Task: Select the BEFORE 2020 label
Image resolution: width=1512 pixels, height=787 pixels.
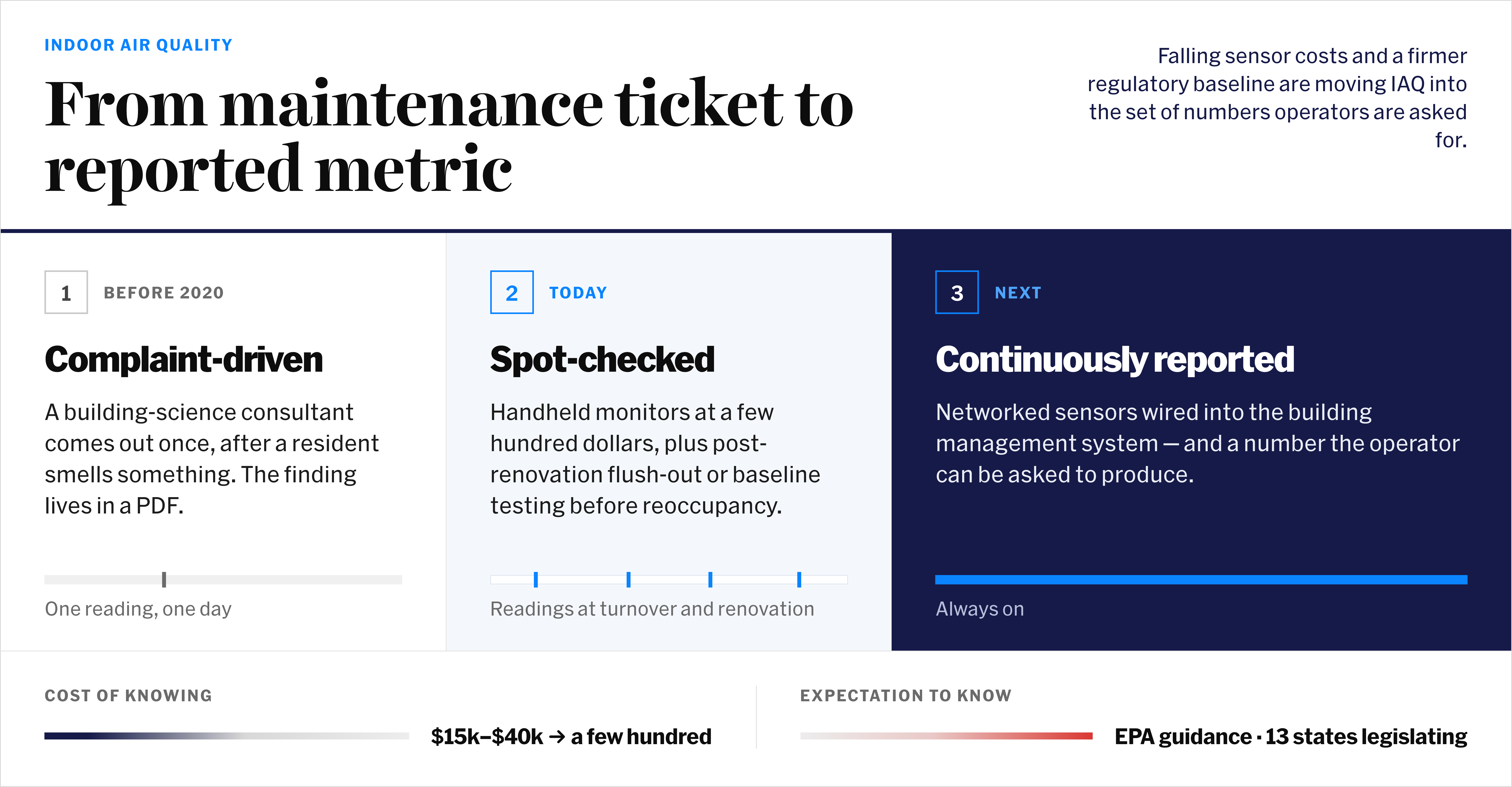Action: tap(164, 293)
